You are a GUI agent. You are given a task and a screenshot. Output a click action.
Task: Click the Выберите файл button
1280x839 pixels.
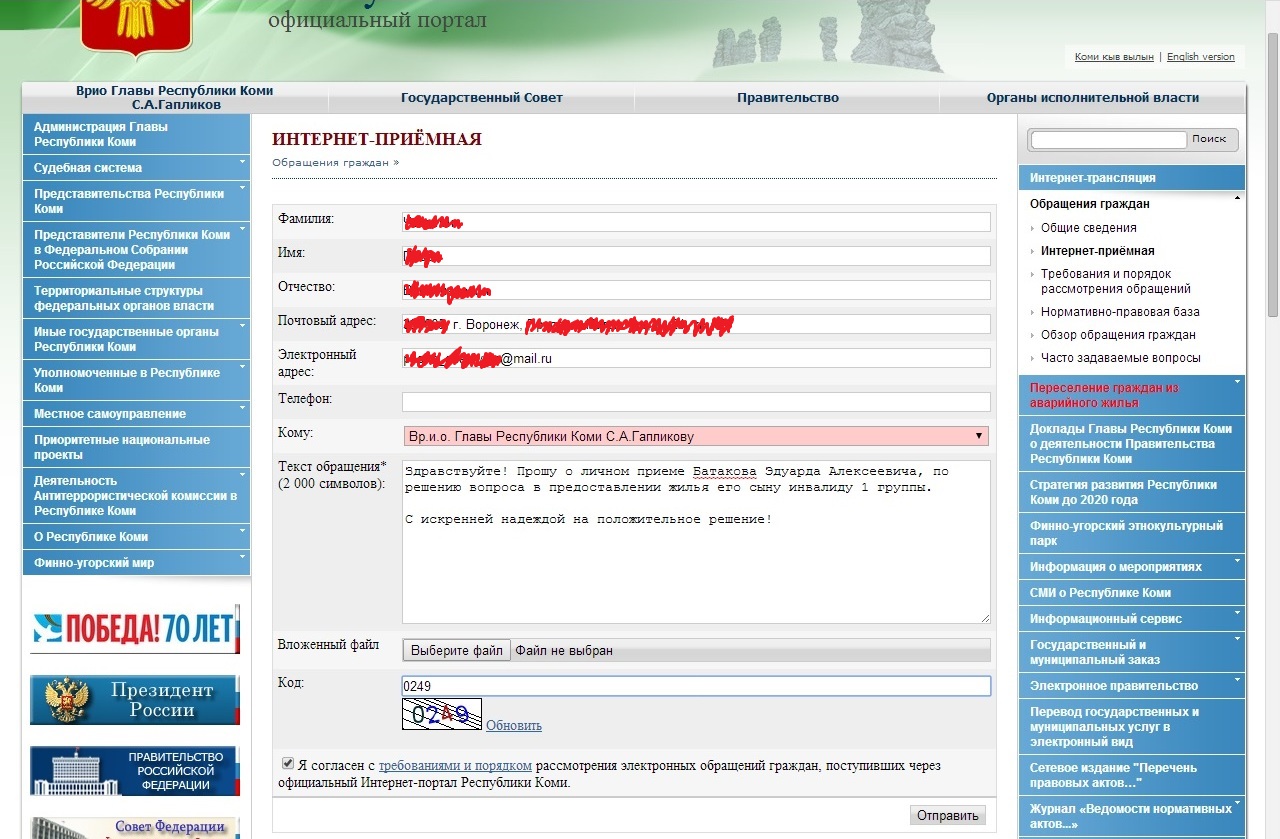457,650
